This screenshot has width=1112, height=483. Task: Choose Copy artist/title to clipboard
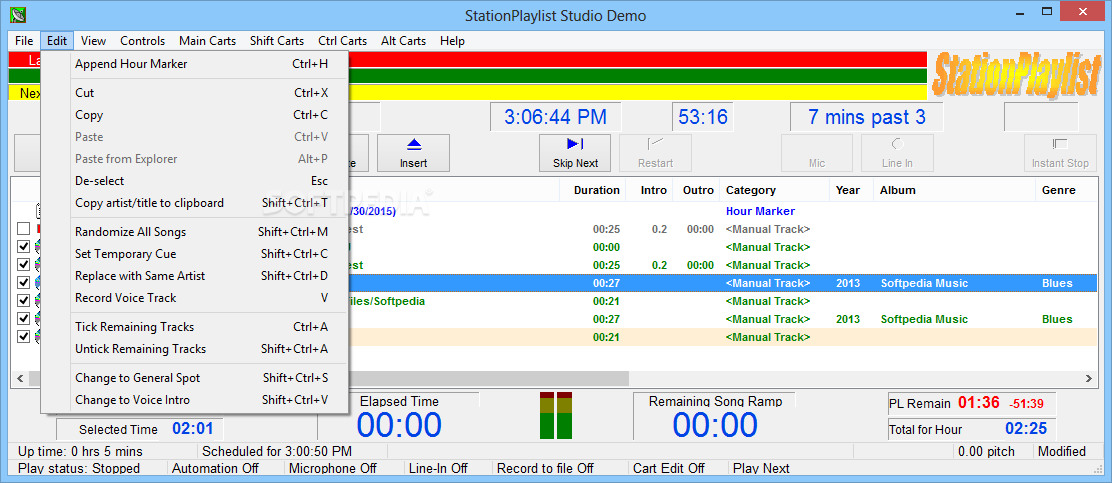point(194,203)
